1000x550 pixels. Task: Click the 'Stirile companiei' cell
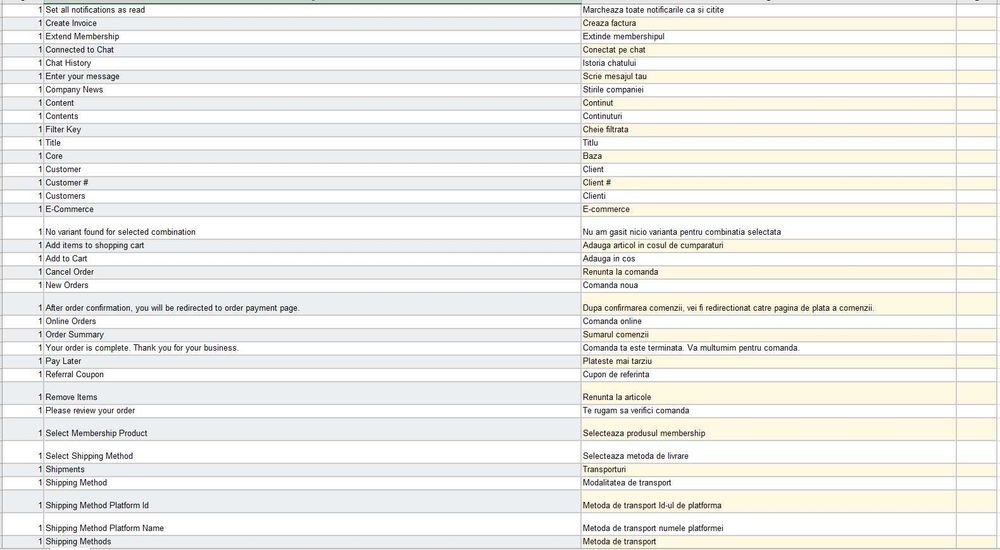[768, 90]
